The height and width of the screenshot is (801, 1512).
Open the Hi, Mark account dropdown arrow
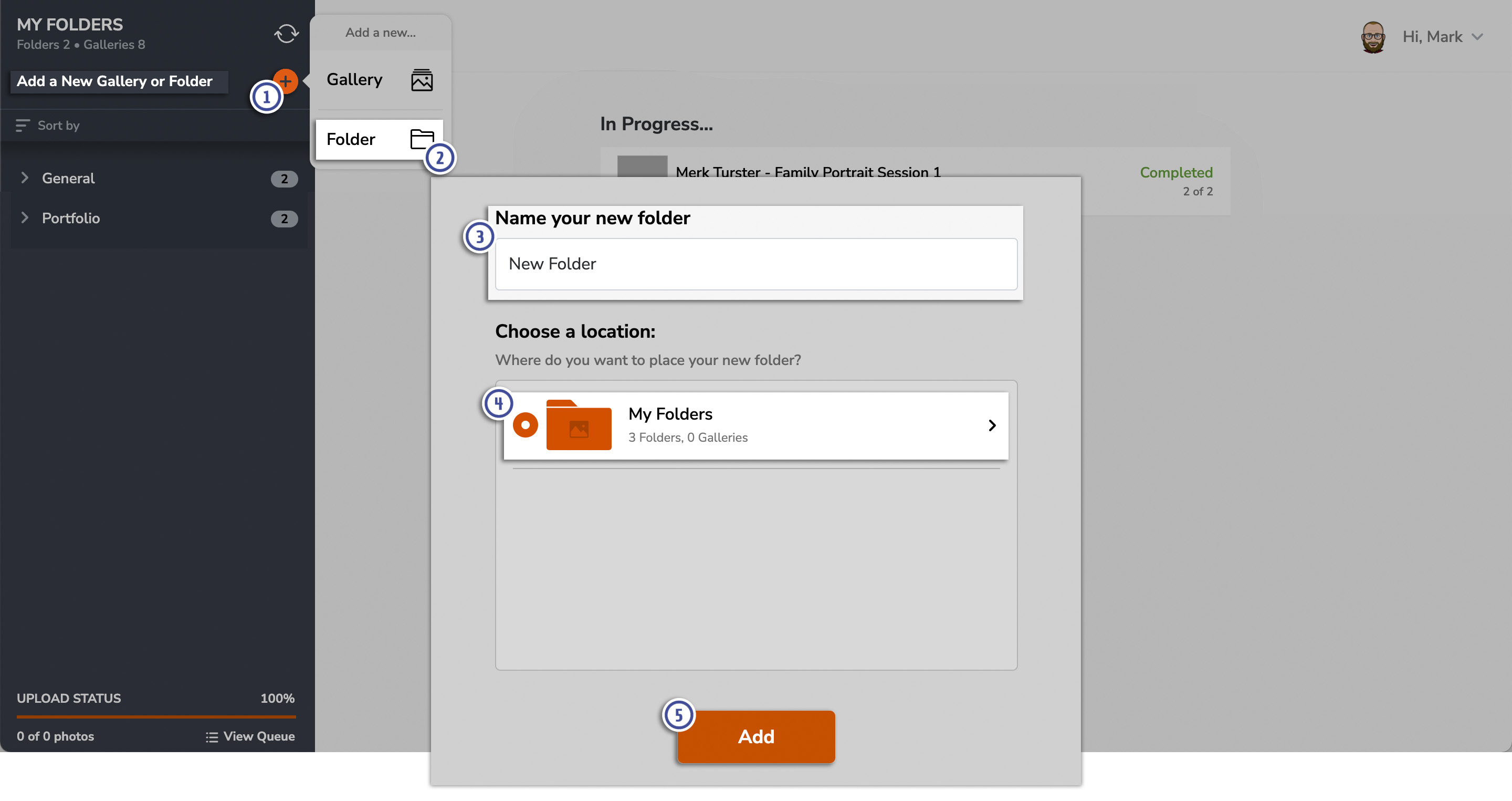(x=1477, y=37)
